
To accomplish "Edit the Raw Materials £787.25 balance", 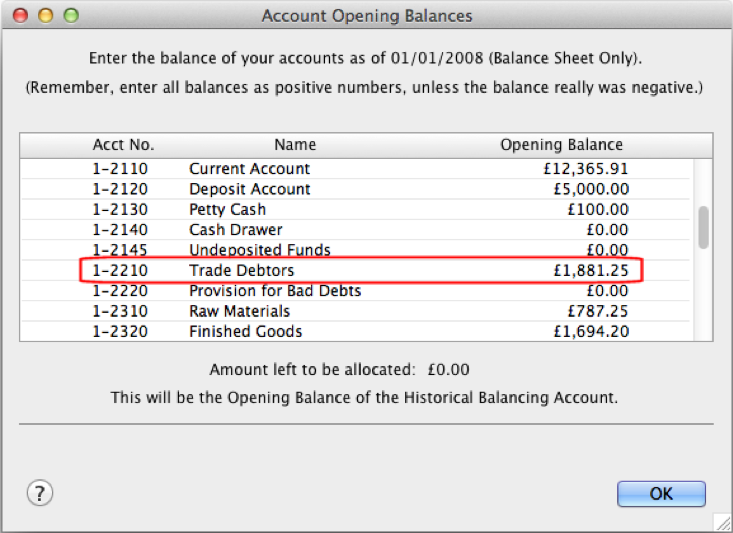I will pyautogui.click(x=598, y=311).
